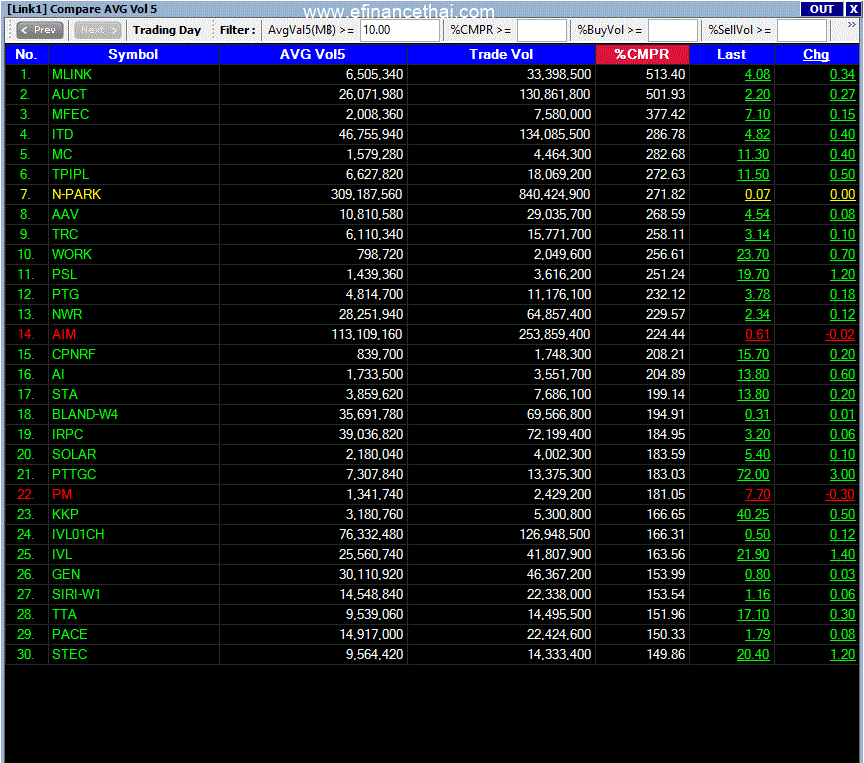Focus the AvgVal5(MB) filter input field
Image resolution: width=864 pixels, height=763 pixels.
coord(399,30)
